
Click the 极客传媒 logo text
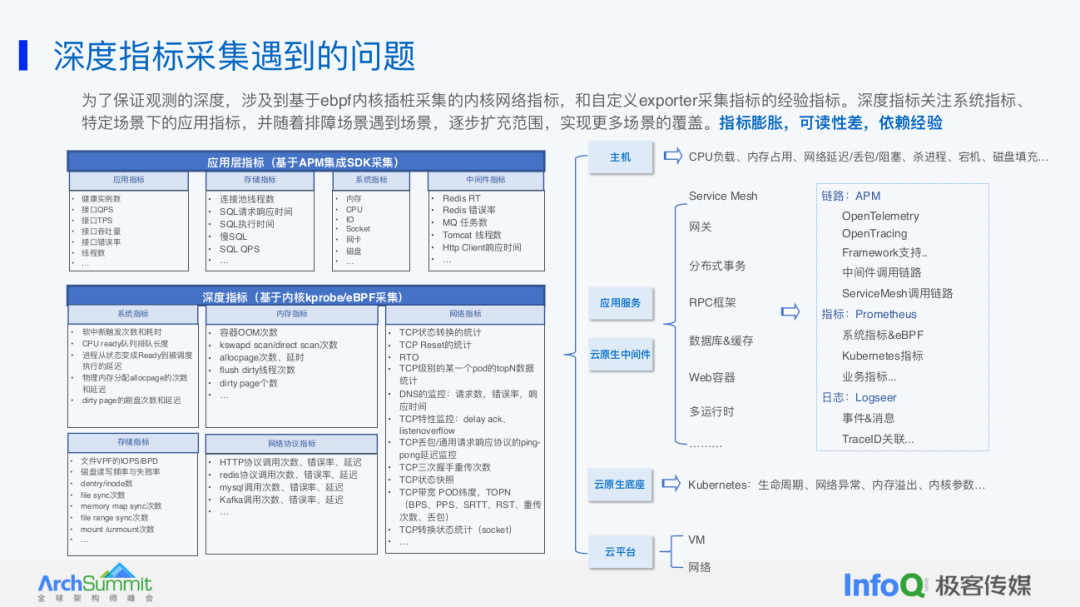click(984, 586)
